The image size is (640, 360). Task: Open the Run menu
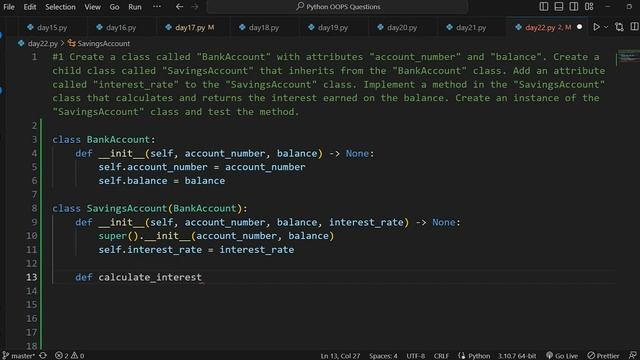[135, 7]
